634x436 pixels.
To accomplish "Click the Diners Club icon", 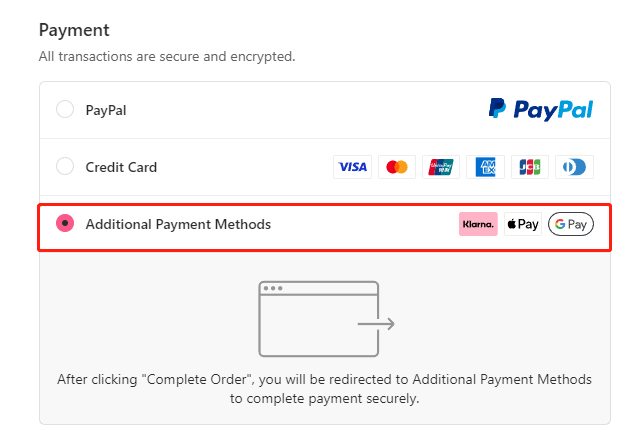I will coord(574,167).
